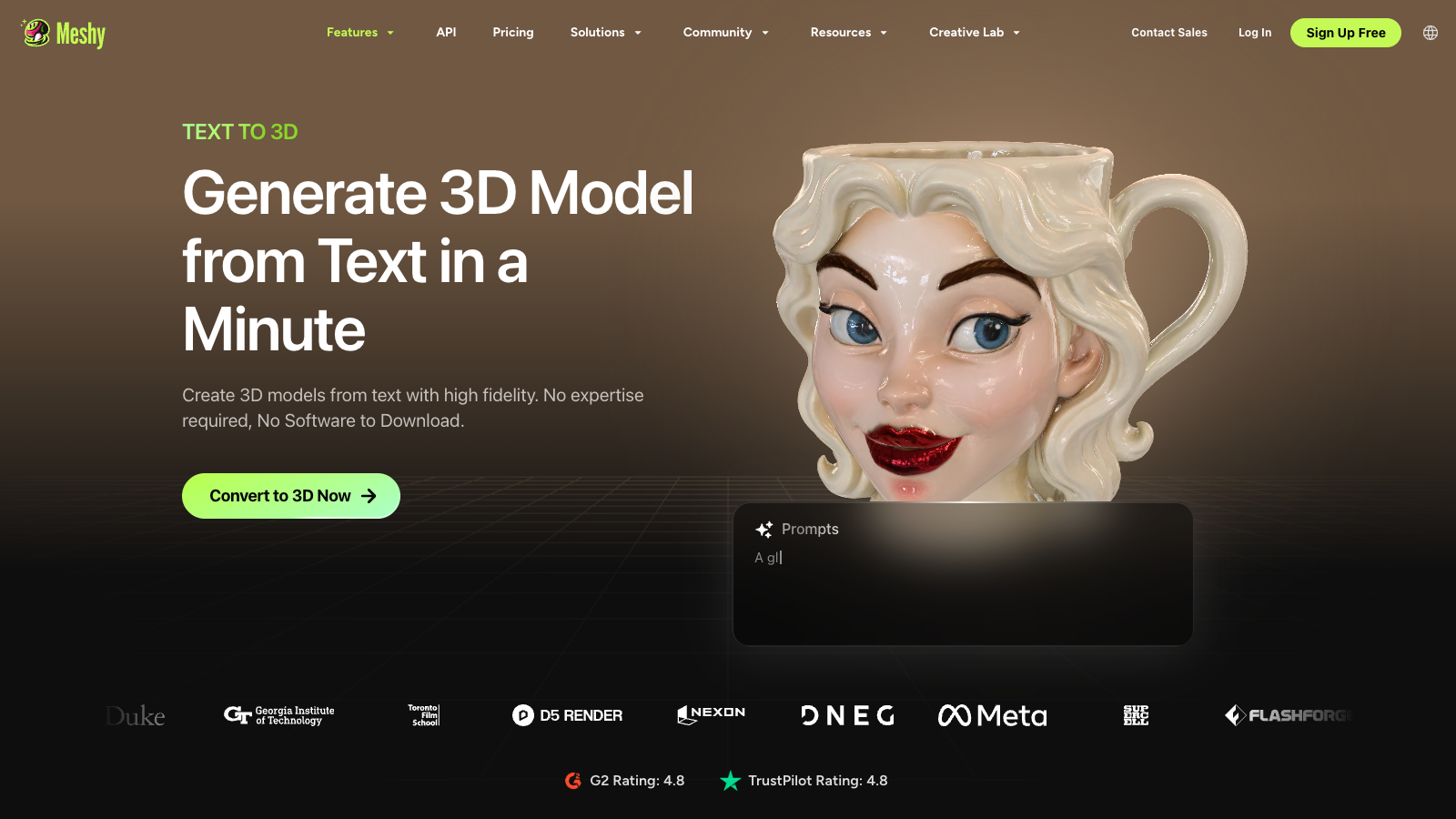Expand the Creative Lab dropdown menu
Image resolution: width=1456 pixels, height=819 pixels.
975,33
